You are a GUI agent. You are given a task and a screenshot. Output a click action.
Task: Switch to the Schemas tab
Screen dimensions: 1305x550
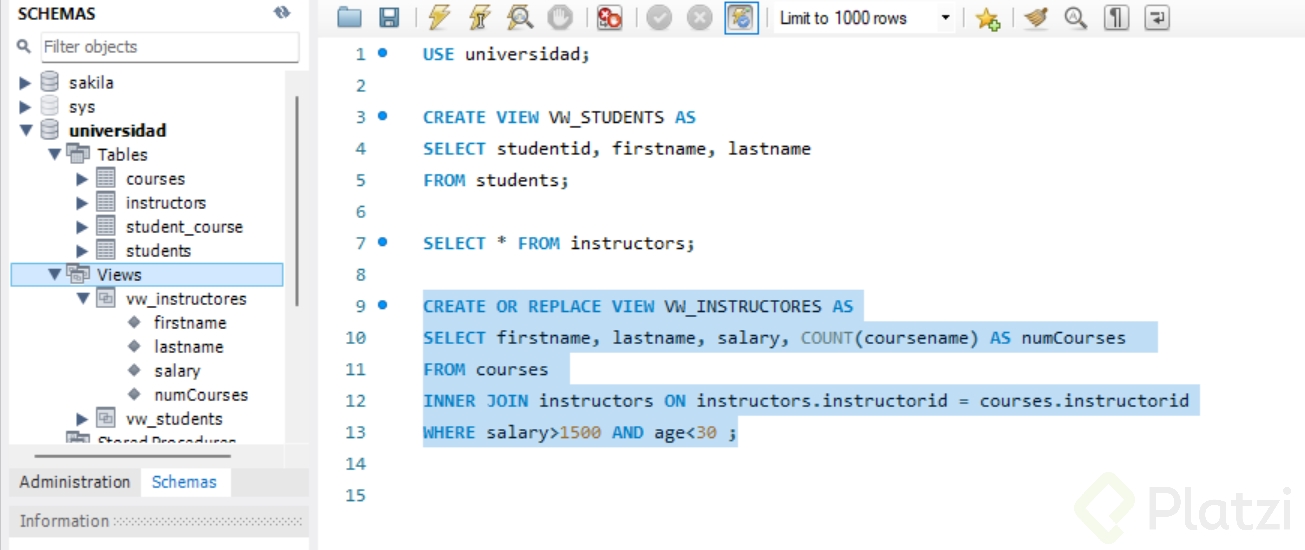click(x=184, y=482)
